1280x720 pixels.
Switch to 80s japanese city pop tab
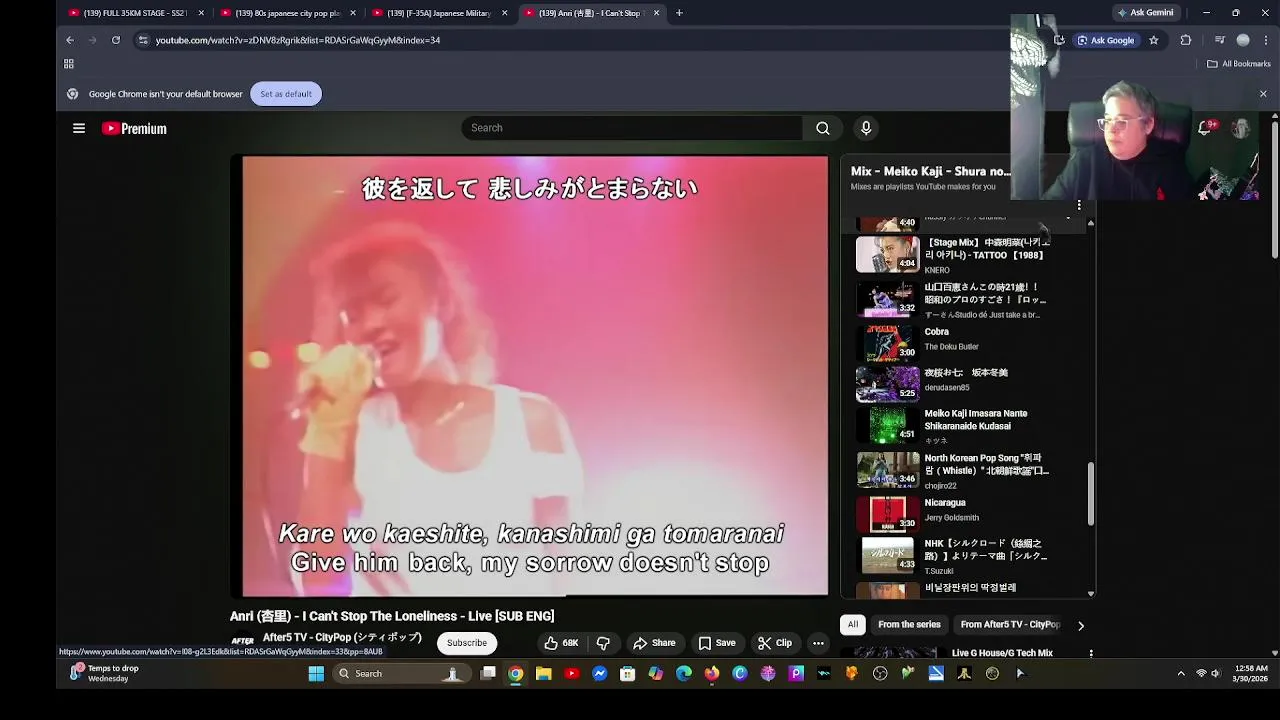click(287, 13)
